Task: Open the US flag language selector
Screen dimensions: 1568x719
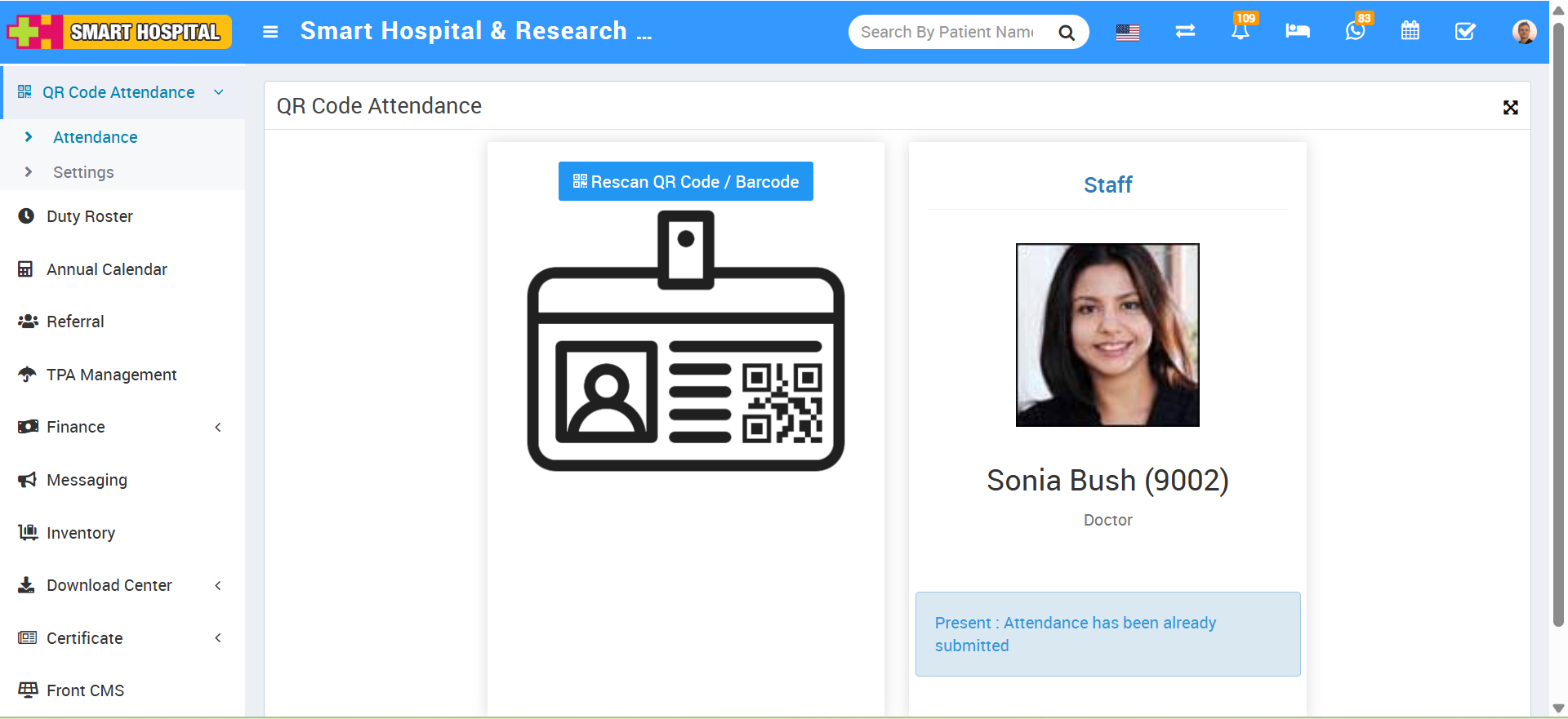Action: pos(1128,33)
